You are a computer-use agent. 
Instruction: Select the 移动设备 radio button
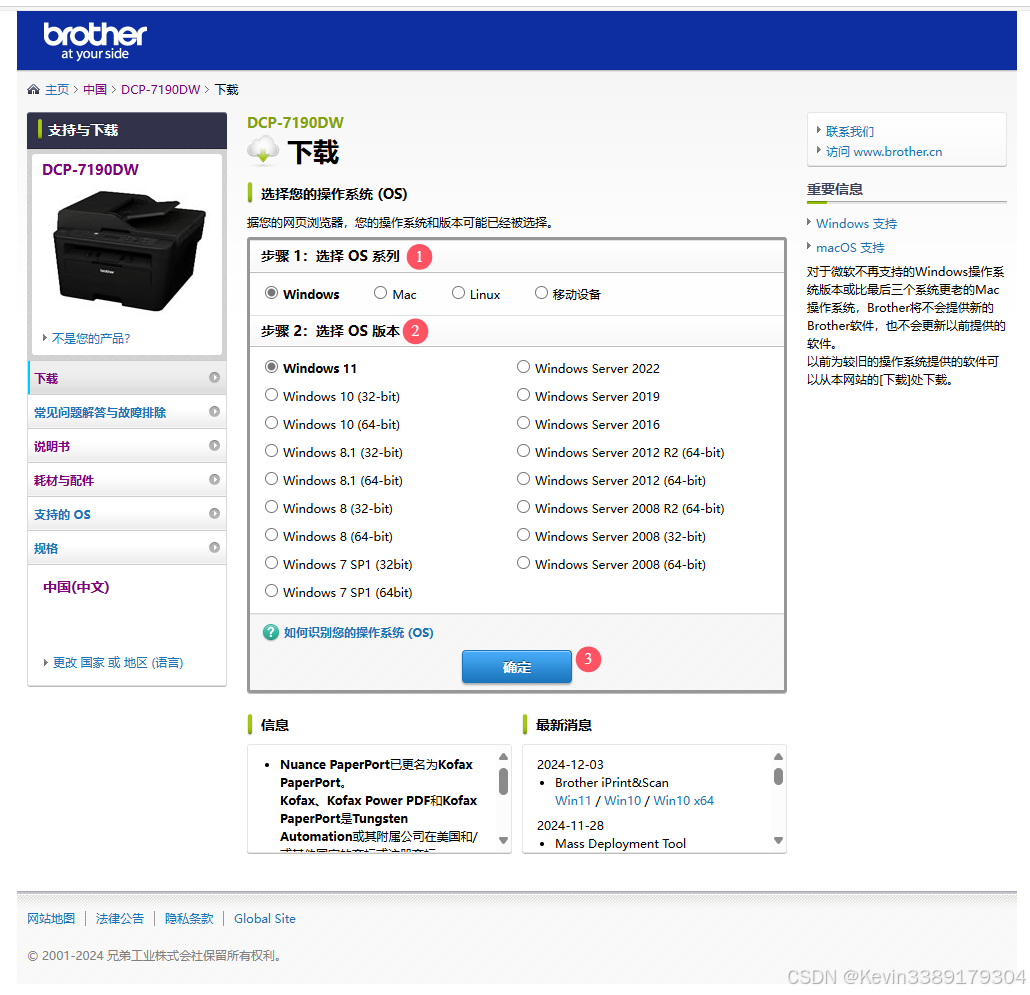(541, 293)
